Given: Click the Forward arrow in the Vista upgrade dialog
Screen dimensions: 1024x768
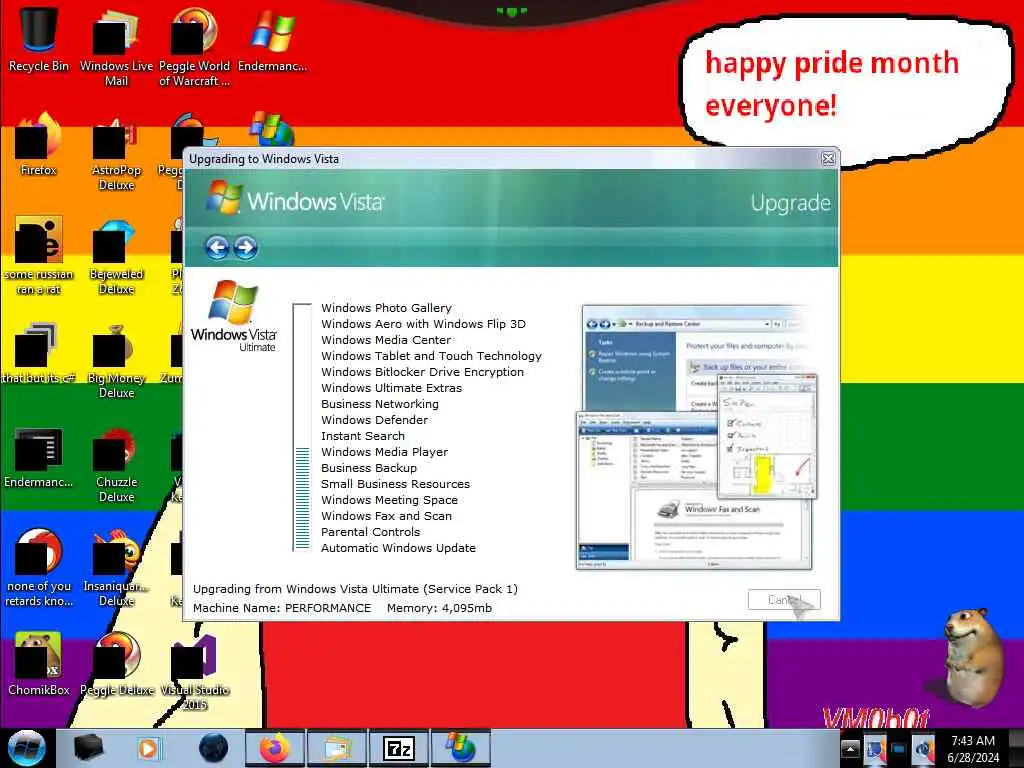Looking at the screenshot, I should (246, 248).
